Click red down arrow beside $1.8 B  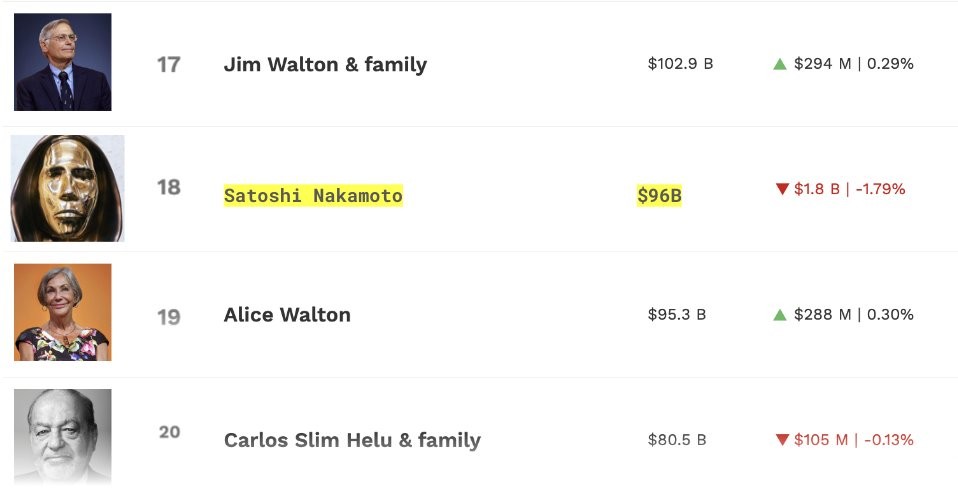click(x=782, y=189)
